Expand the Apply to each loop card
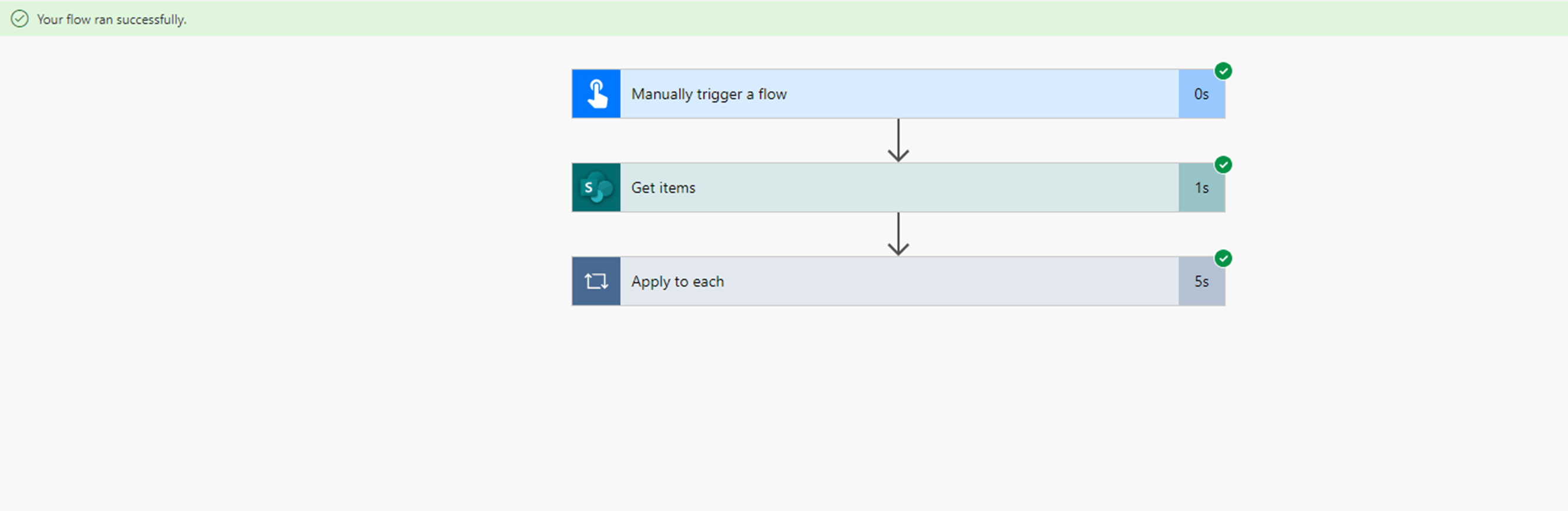The height and width of the screenshot is (511, 1568). click(x=898, y=281)
